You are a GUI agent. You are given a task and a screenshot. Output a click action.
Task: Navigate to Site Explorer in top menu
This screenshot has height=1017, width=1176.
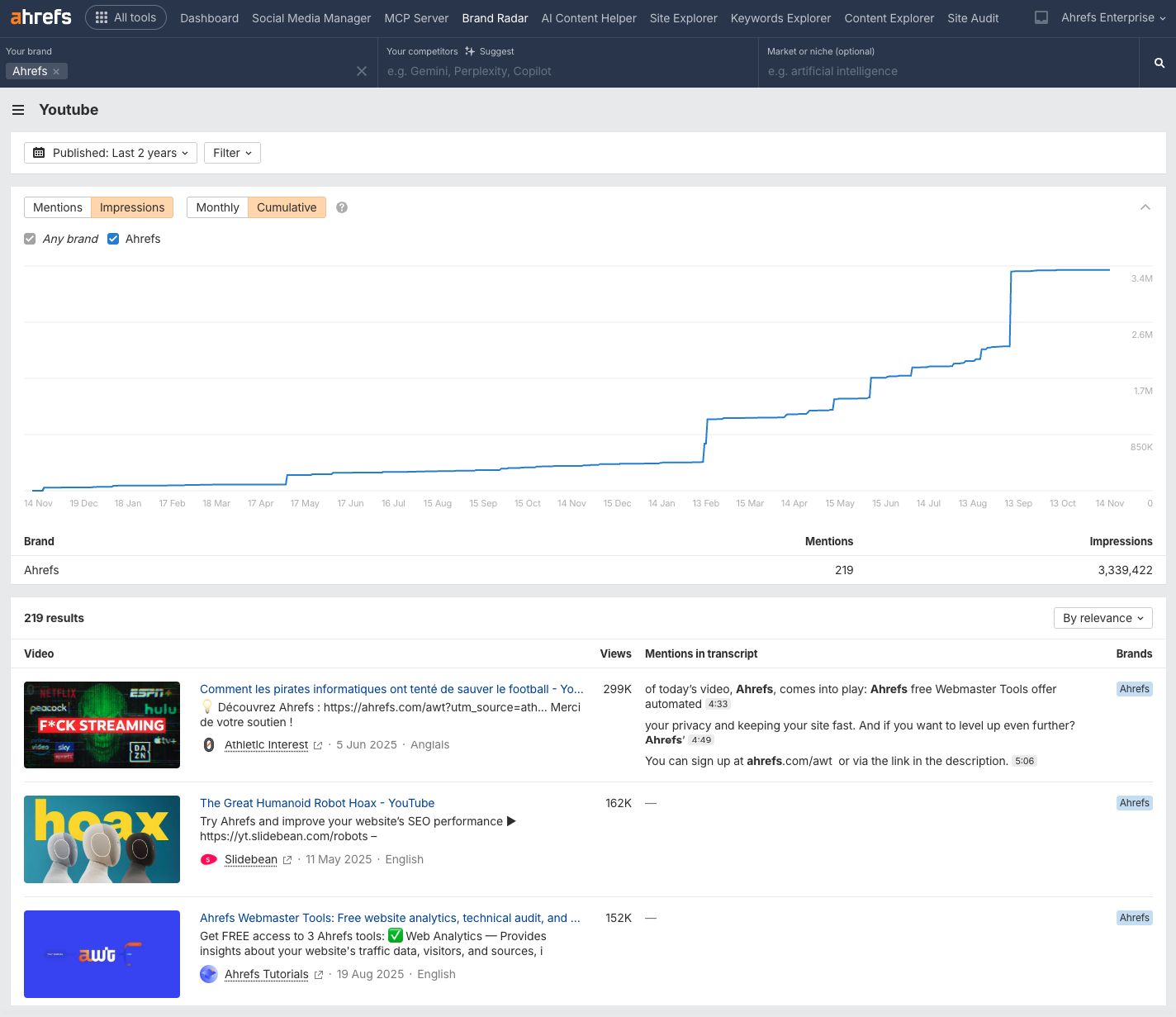(683, 18)
